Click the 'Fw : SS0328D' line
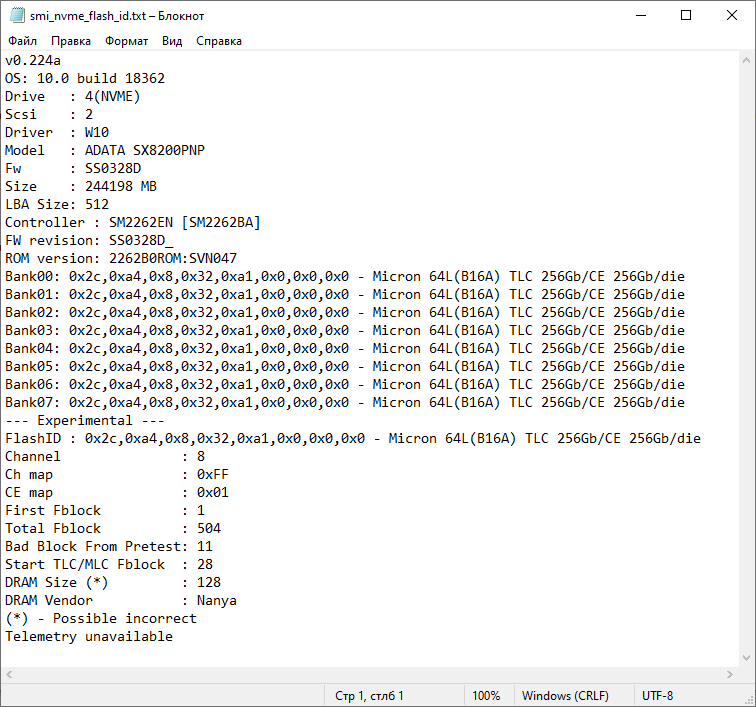This screenshot has width=756, height=707. pyautogui.click(x=73, y=168)
